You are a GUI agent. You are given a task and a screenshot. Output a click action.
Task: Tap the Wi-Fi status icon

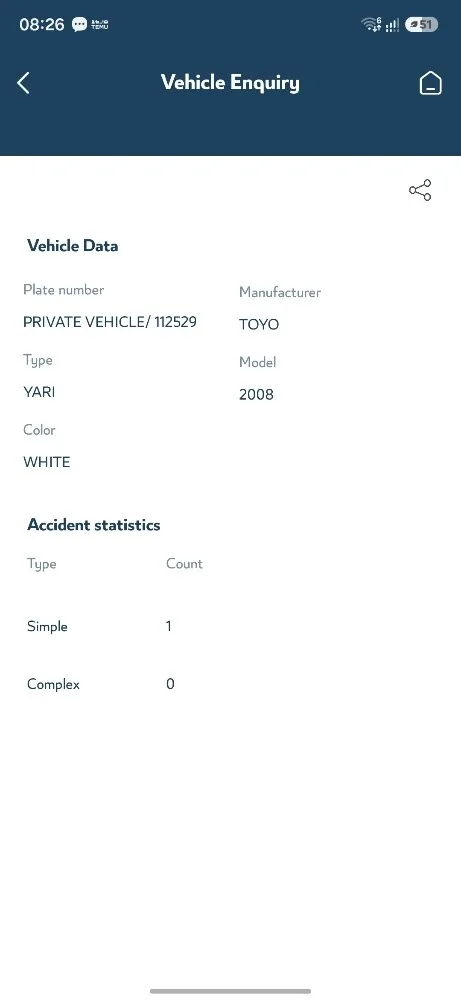pyautogui.click(x=371, y=25)
